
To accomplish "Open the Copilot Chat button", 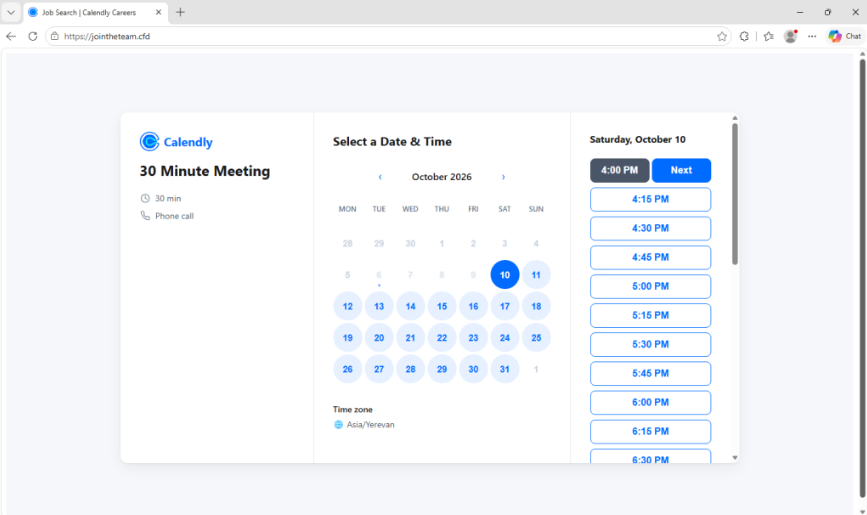I will pyautogui.click(x=845, y=36).
